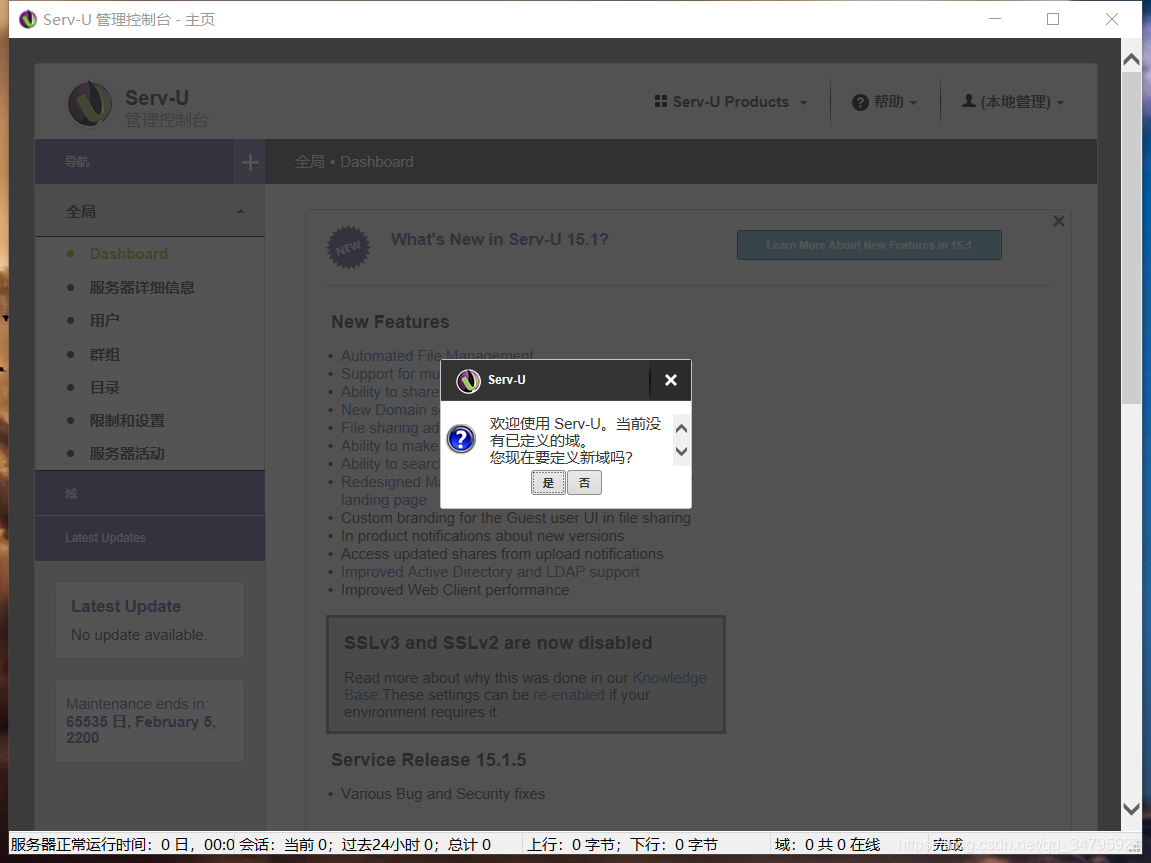Click the Serv-U logo in header

(x=90, y=103)
